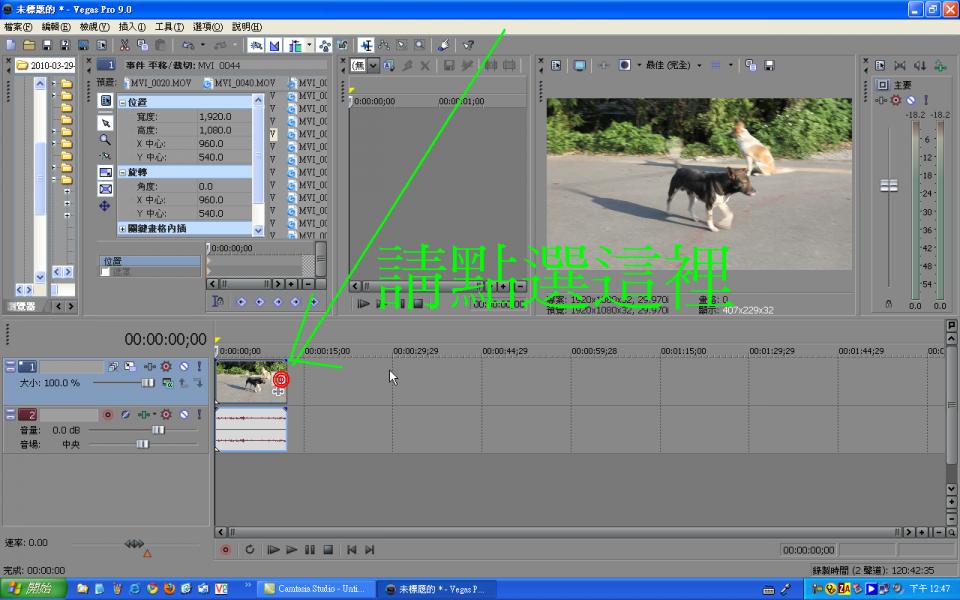Mute video track 1
The image size is (960, 600).
point(183,367)
